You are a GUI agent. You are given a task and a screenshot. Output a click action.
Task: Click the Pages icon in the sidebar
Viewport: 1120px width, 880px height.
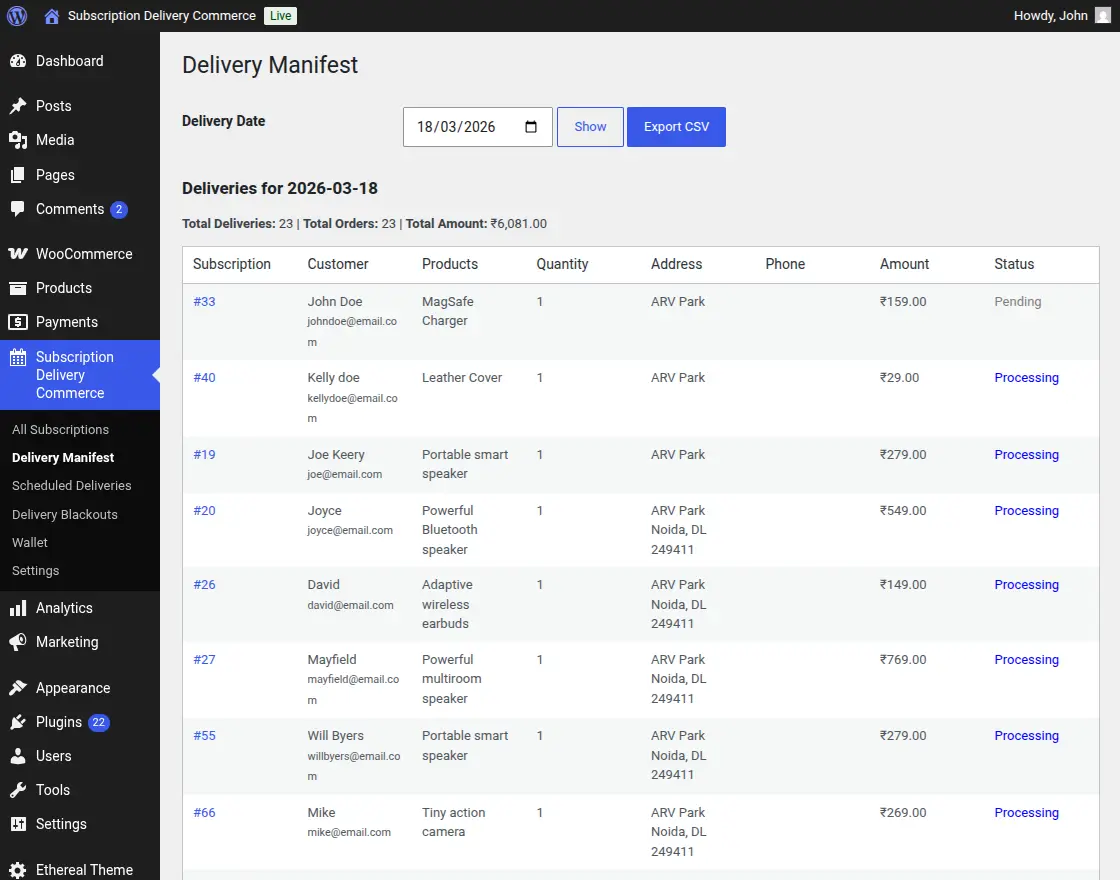pos(20,175)
